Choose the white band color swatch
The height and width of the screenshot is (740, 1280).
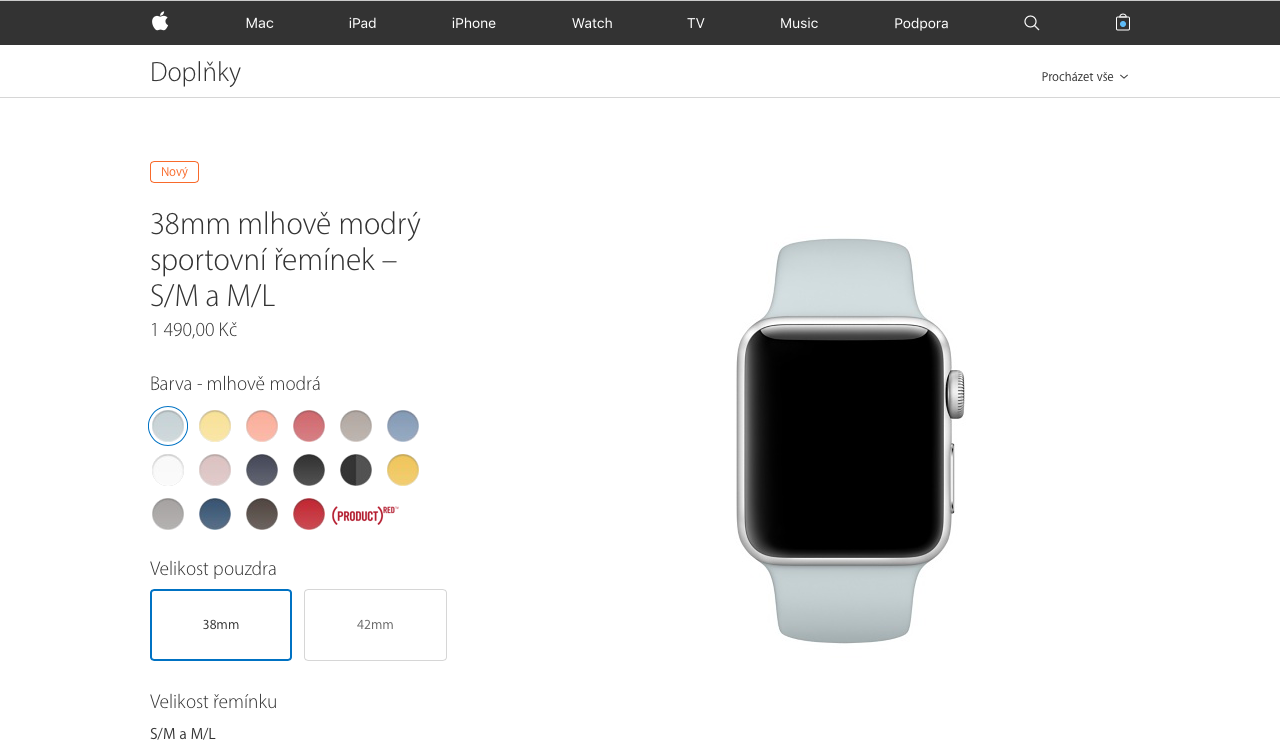pos(168,470)
